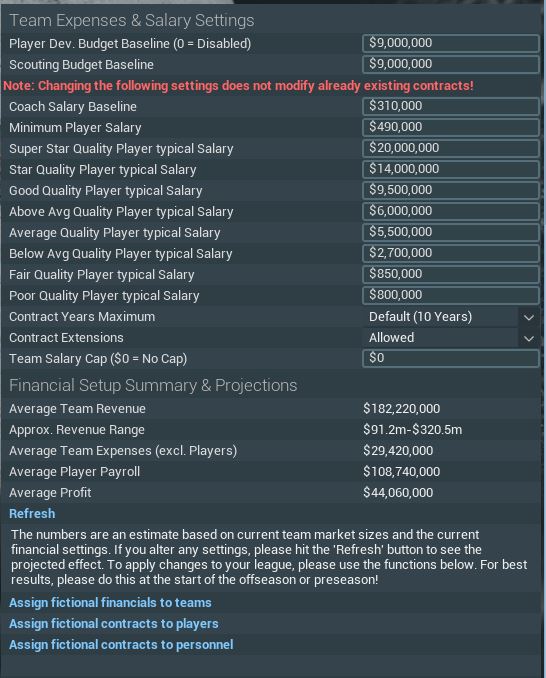Focus the Average Quality Player salary field
546x678 pixels.
click(x=450, y=232)
